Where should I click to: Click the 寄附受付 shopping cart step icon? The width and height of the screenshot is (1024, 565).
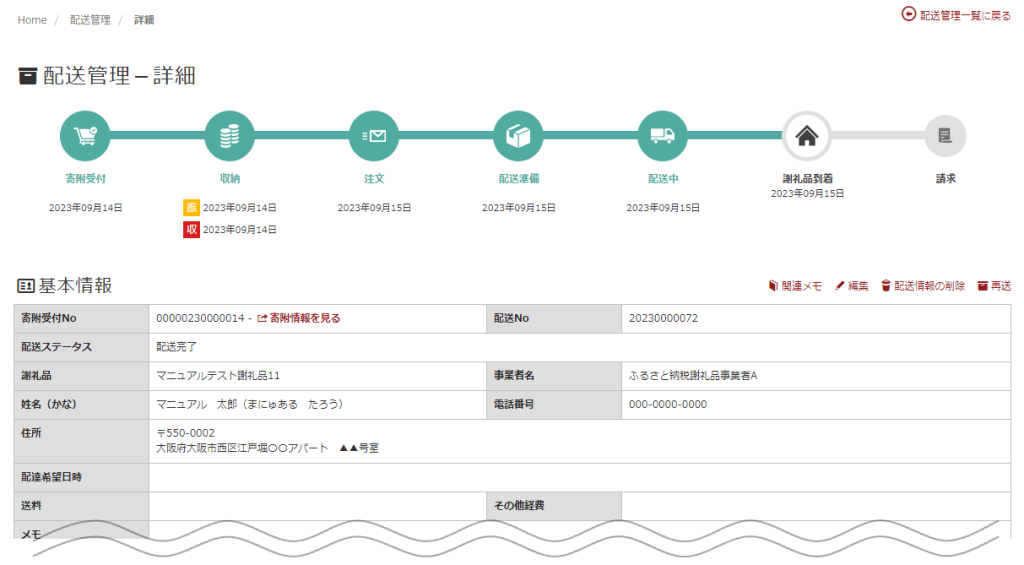pyautogui.click(x=85, y=136)
